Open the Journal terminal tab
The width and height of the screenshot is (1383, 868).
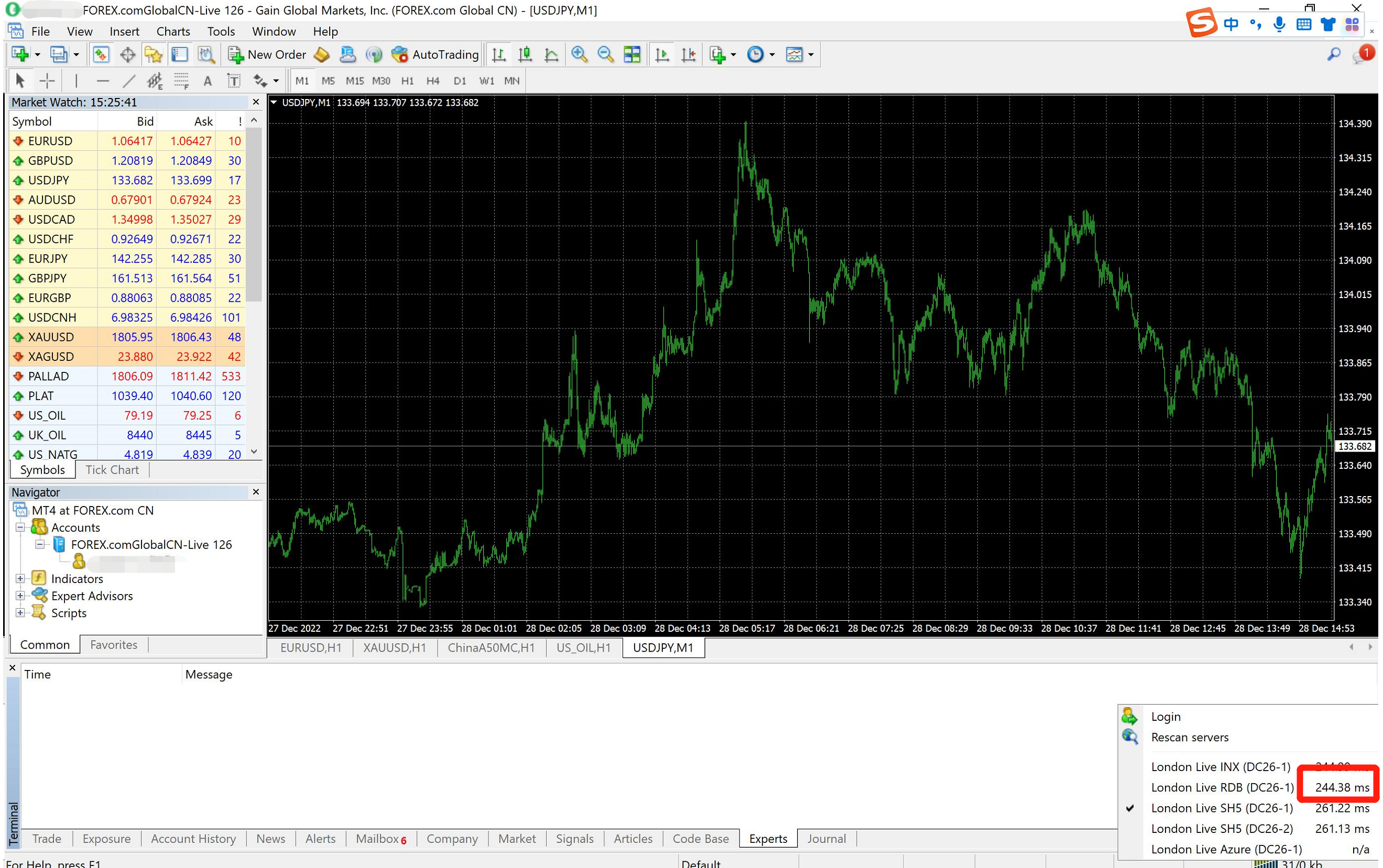(826, 839)
